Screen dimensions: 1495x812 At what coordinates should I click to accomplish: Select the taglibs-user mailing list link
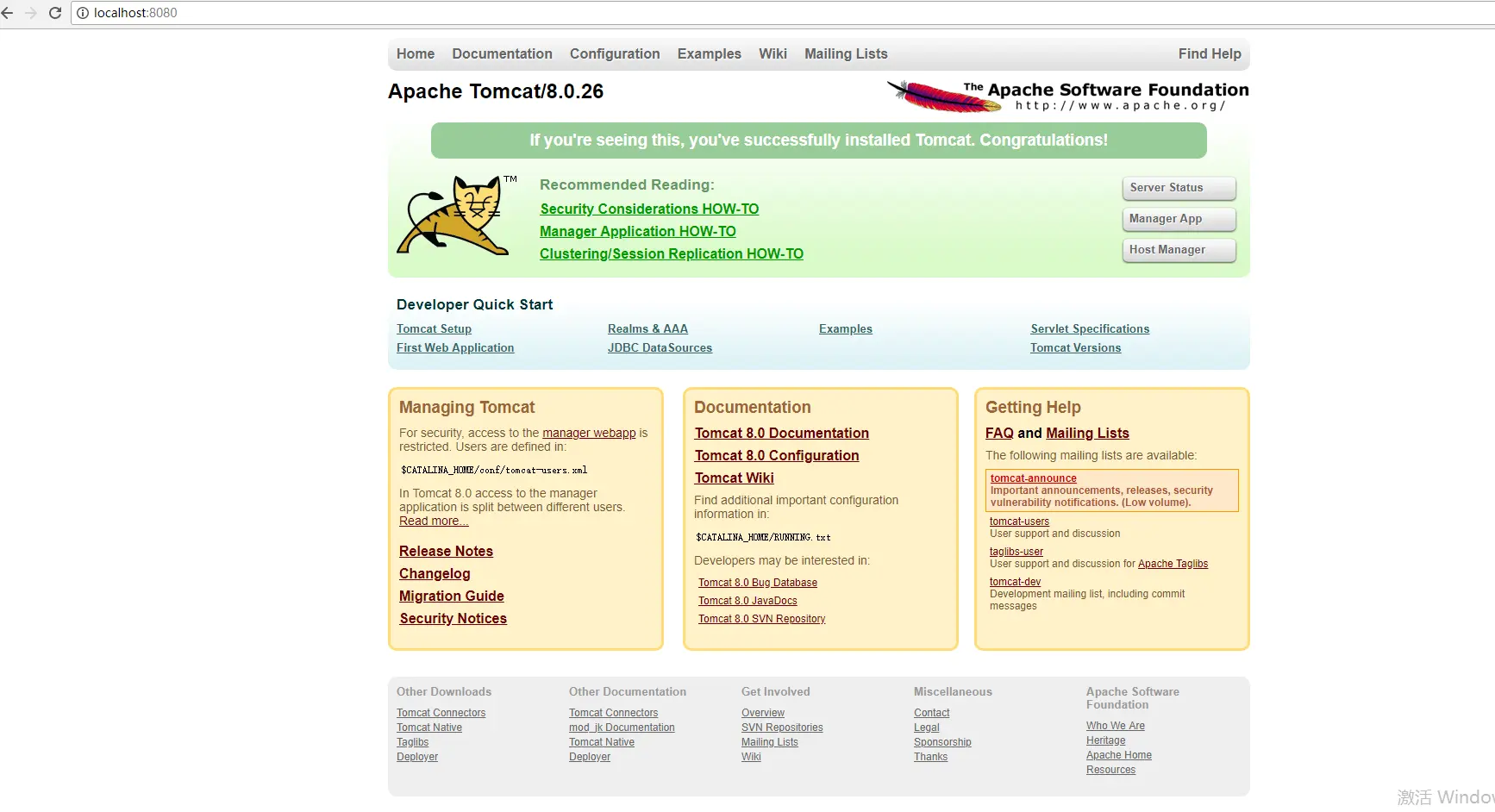tap(1016, 552)
